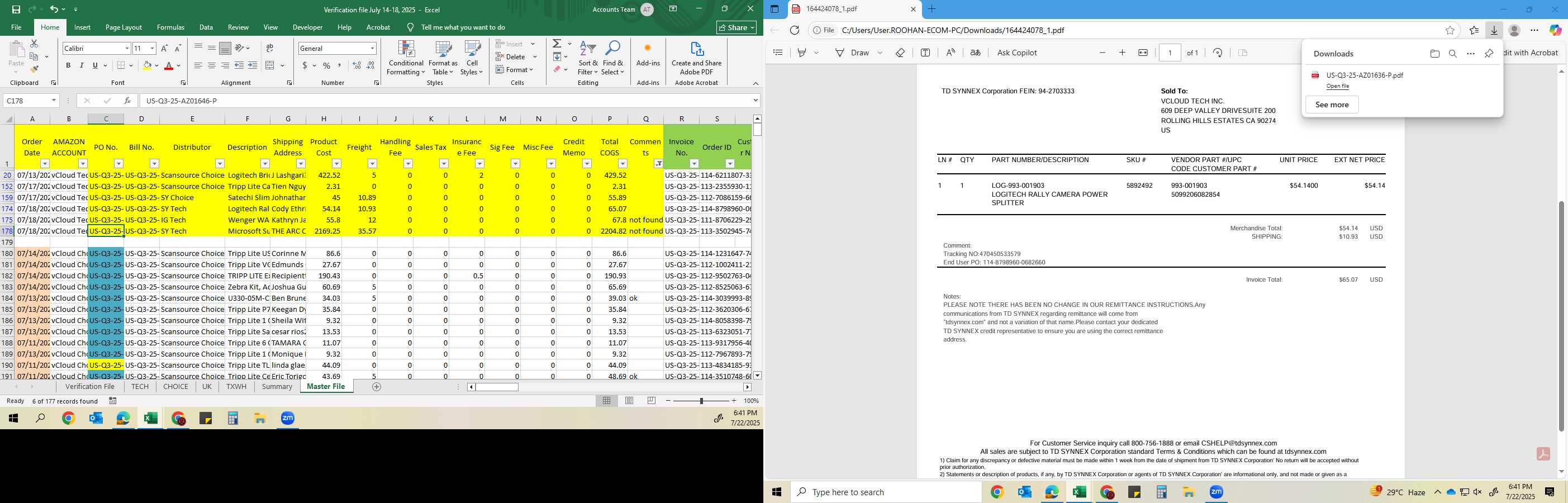Open the Page Layout ribbon tab
1568x503 pixels.
tap(123, 27)
